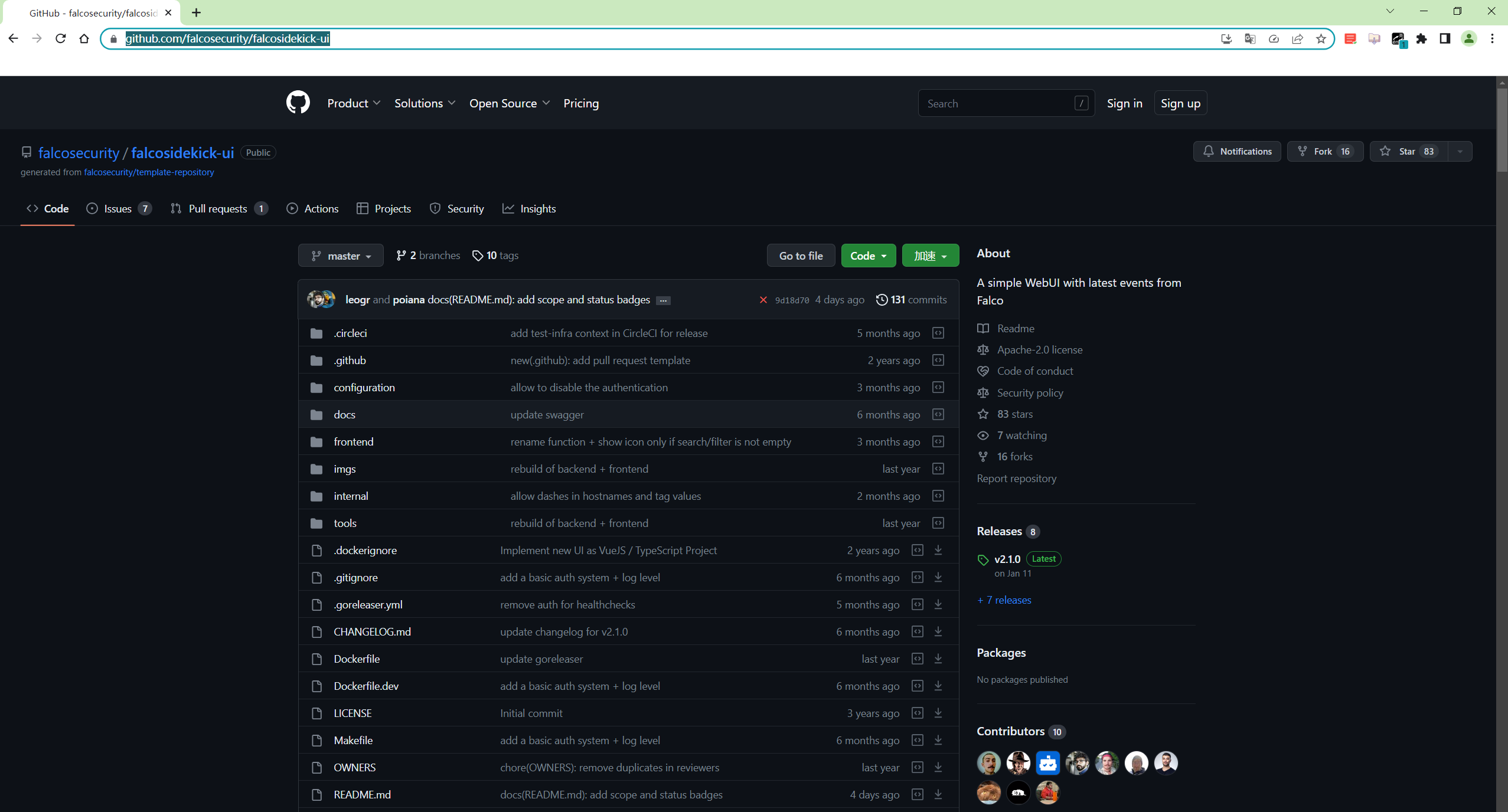Open the Chrome three-dot menu
1508x812 pixels.
click(x=1492, y=39)
